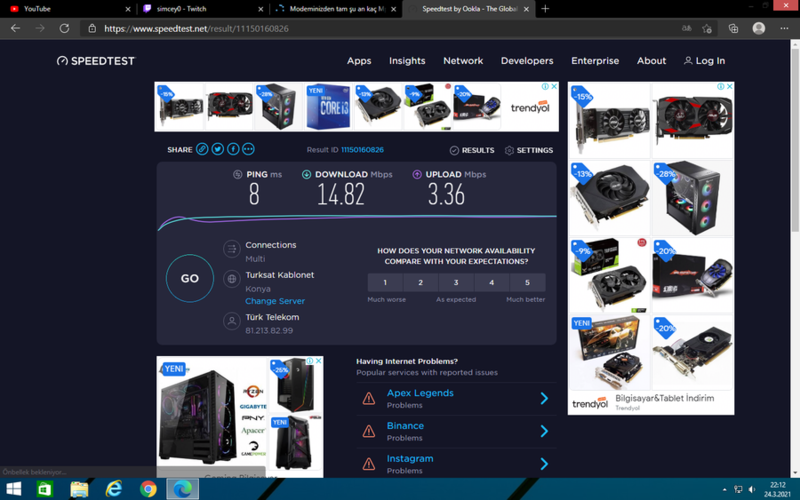Click trendyol logo in top banner ad
The height and width of the screenshot is (500, 800).
coord(530,107)
